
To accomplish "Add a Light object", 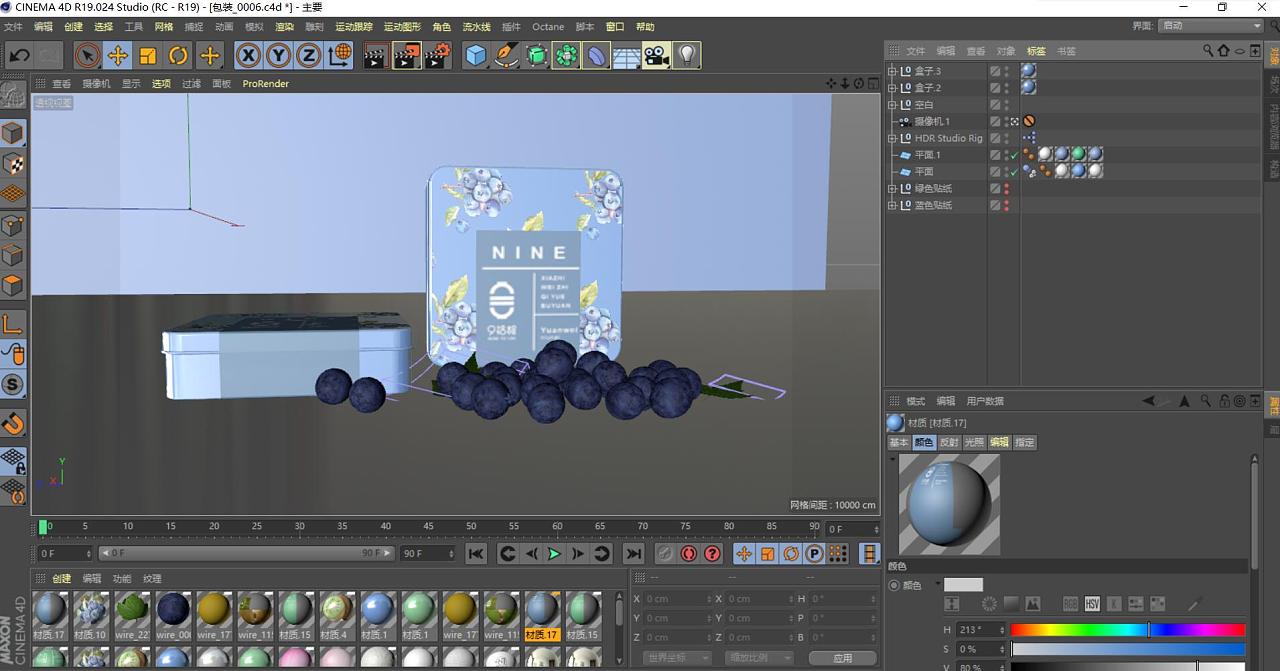I will pyautogui.click(x=686, y=56).
